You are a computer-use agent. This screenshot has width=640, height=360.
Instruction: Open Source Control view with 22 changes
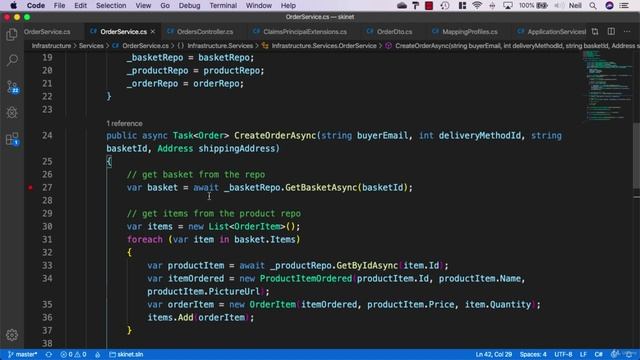[12, 87]
